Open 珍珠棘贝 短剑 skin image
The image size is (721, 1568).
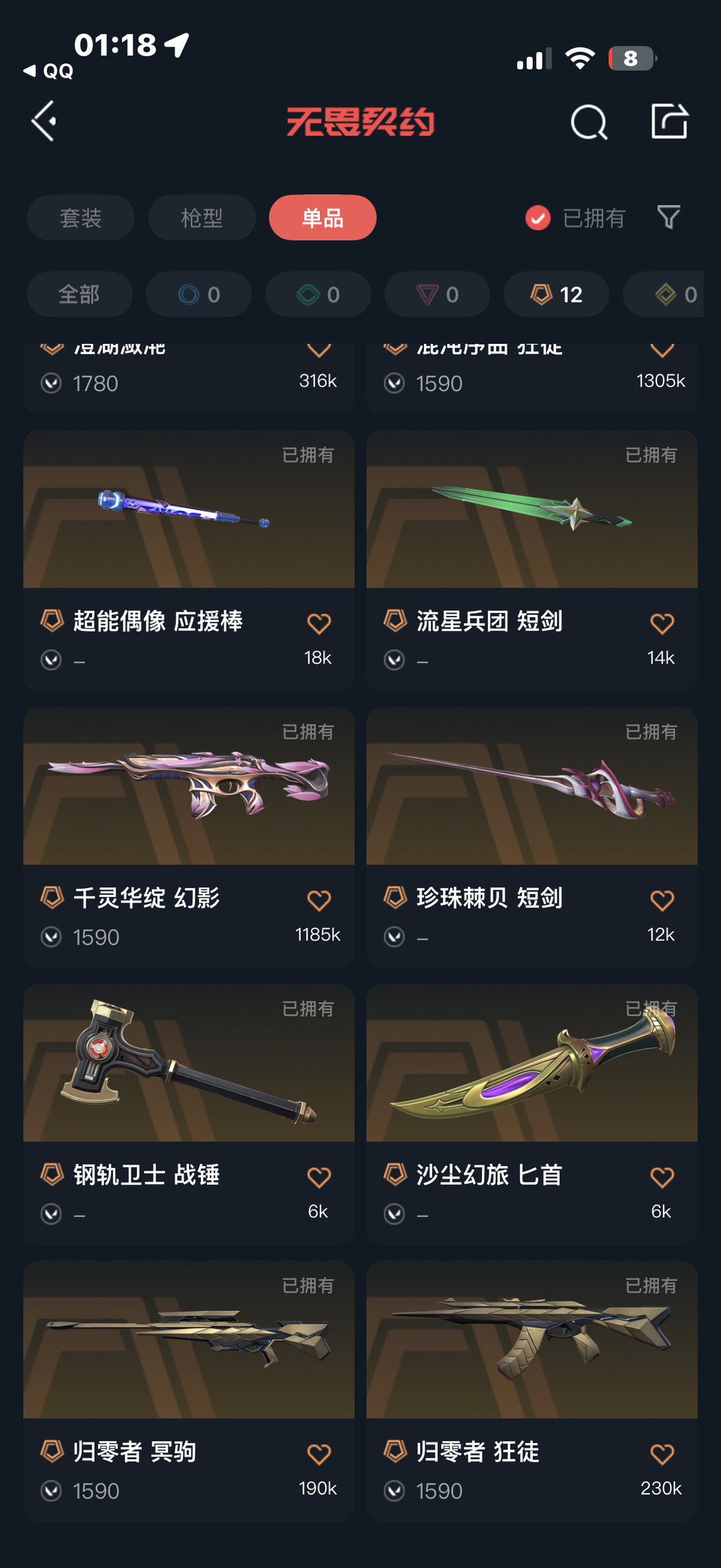(x=532, y=786)
